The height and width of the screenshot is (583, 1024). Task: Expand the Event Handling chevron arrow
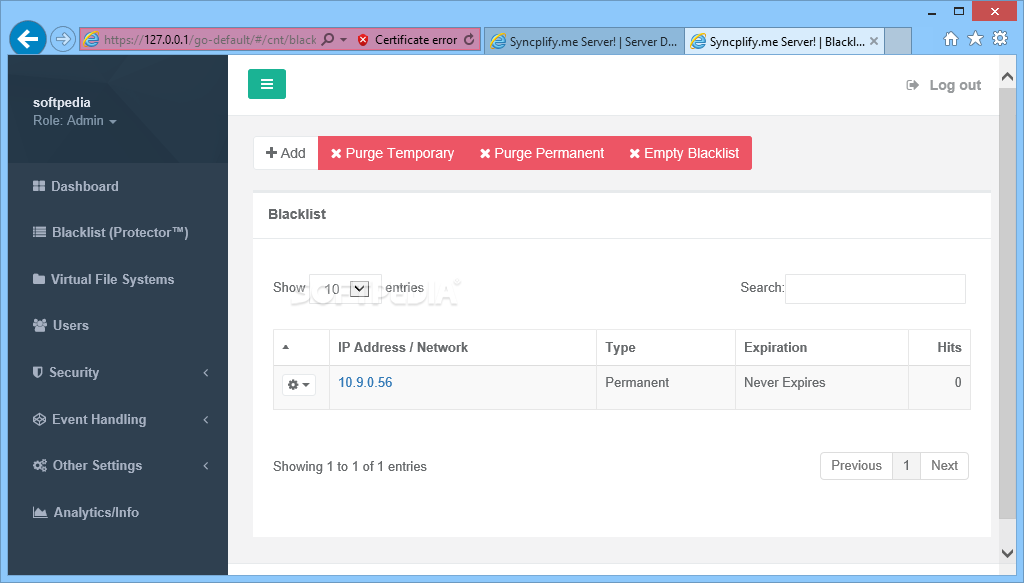pyautogui.click(x=206, y=420)
